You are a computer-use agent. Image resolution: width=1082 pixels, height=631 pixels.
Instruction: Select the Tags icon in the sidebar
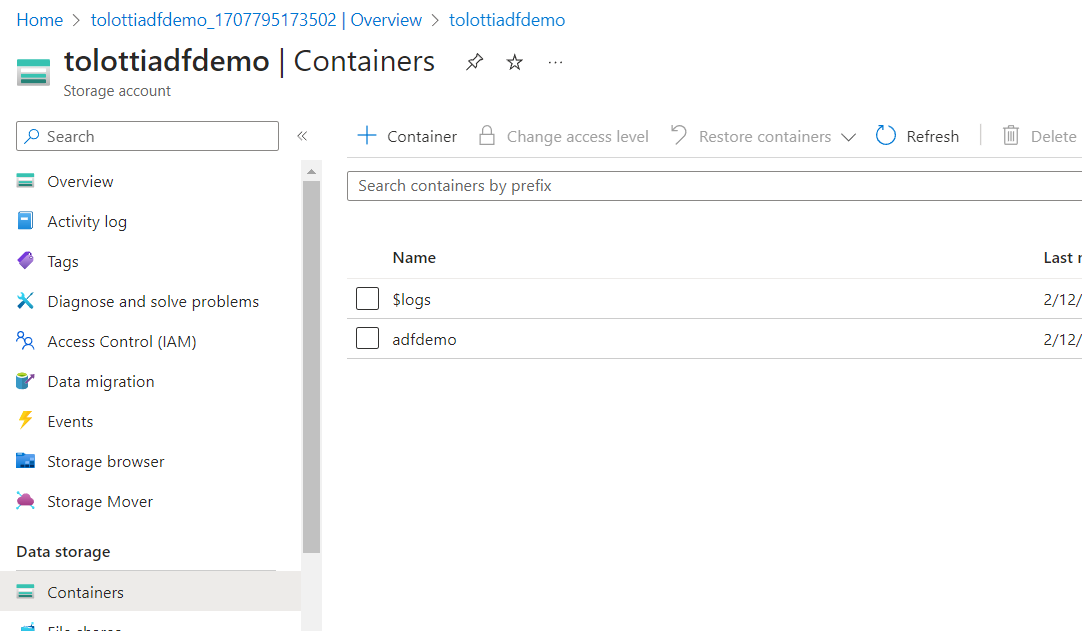(x=27, y=261)
